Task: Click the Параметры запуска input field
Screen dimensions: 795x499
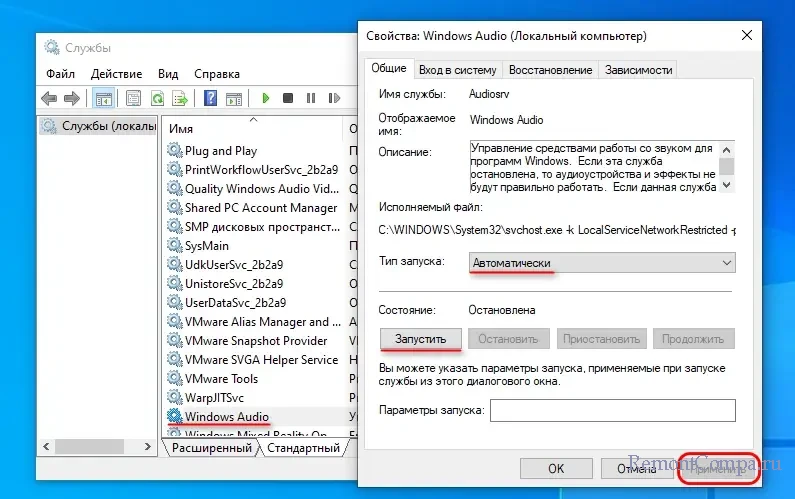Action: [612, 410]
